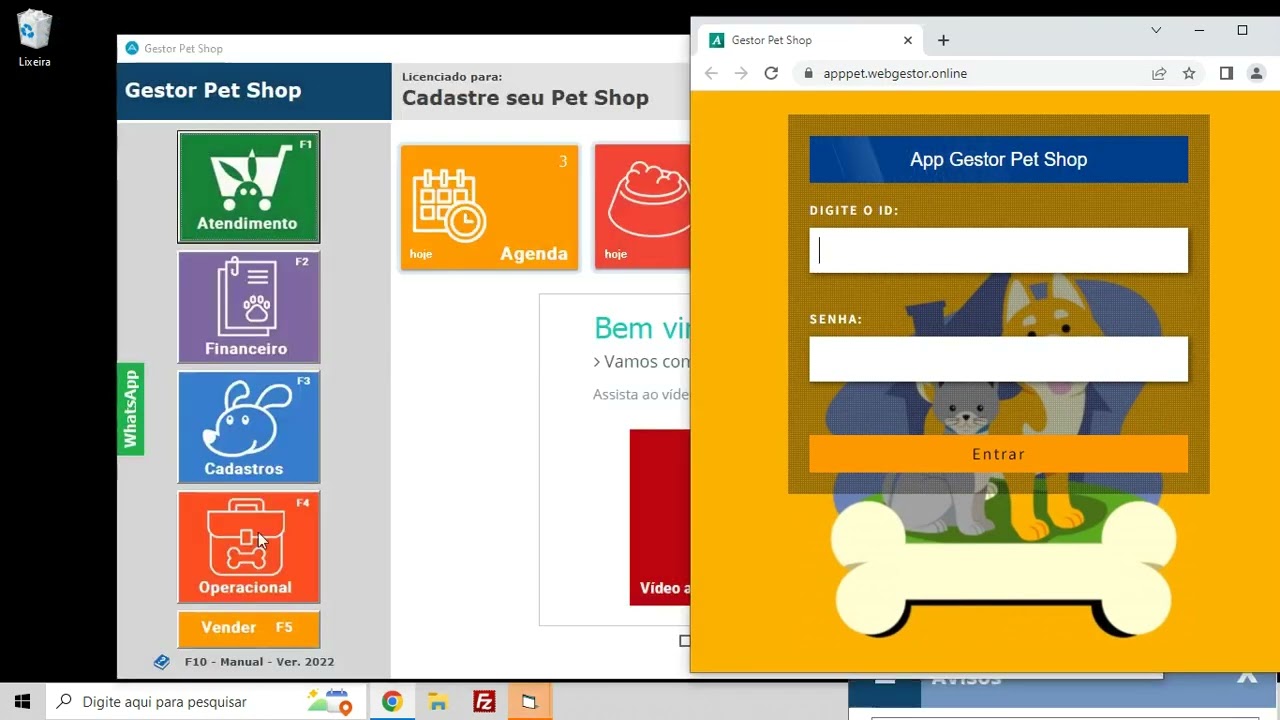Open the new tab plus button

[943, 40]
